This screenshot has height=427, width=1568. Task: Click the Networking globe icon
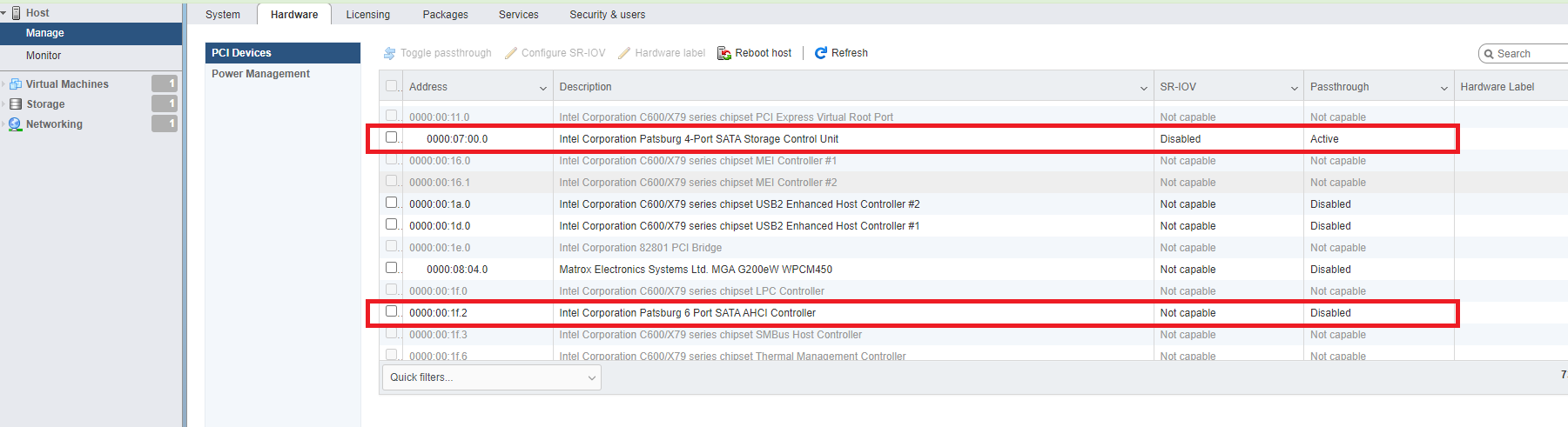click(x=15, y=124)
